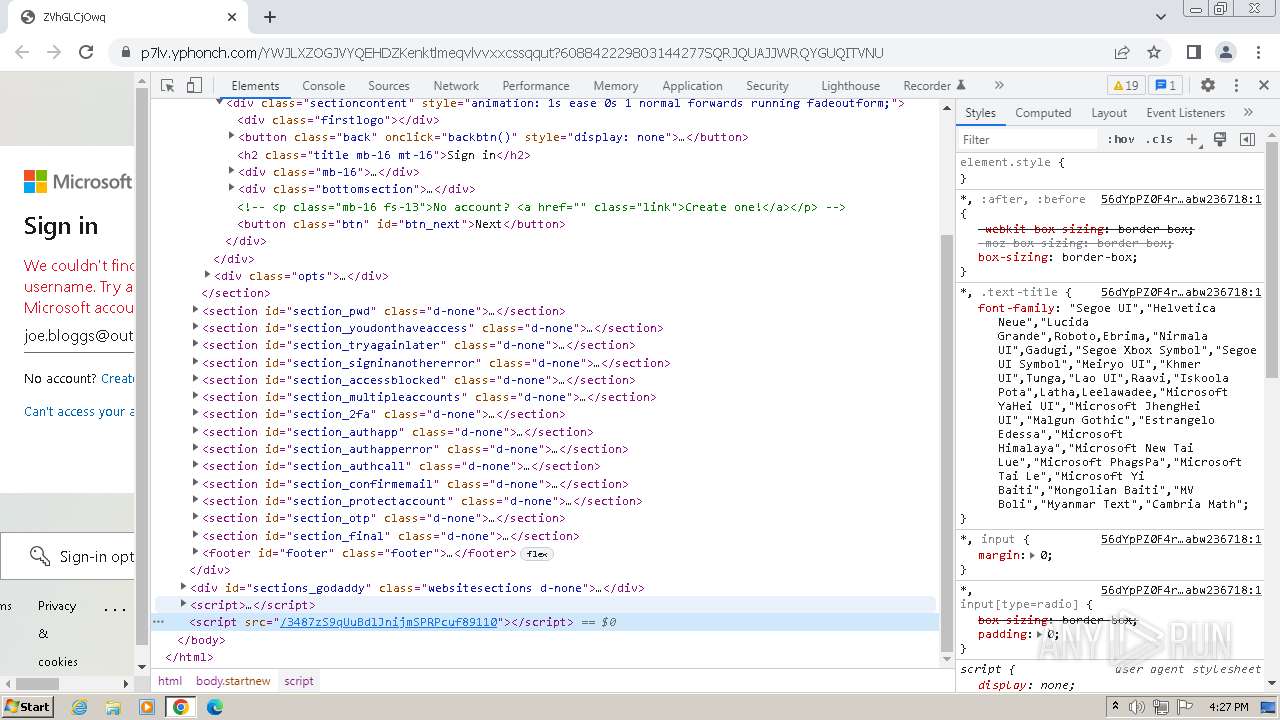
Task: Show the 19 warnings issue counter
Action: (x=1125, y=86)
